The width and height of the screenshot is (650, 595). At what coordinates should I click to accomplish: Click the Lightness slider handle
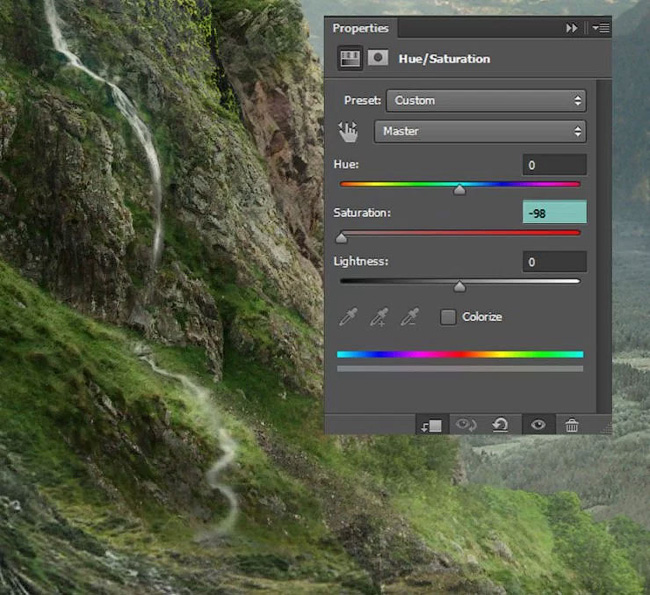tap(459, 287)
